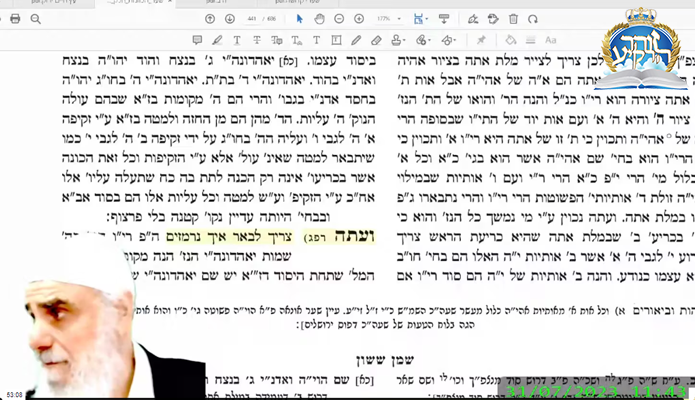Add a sticky note comment
Viewport: 695px width, 400px height.
197,40
